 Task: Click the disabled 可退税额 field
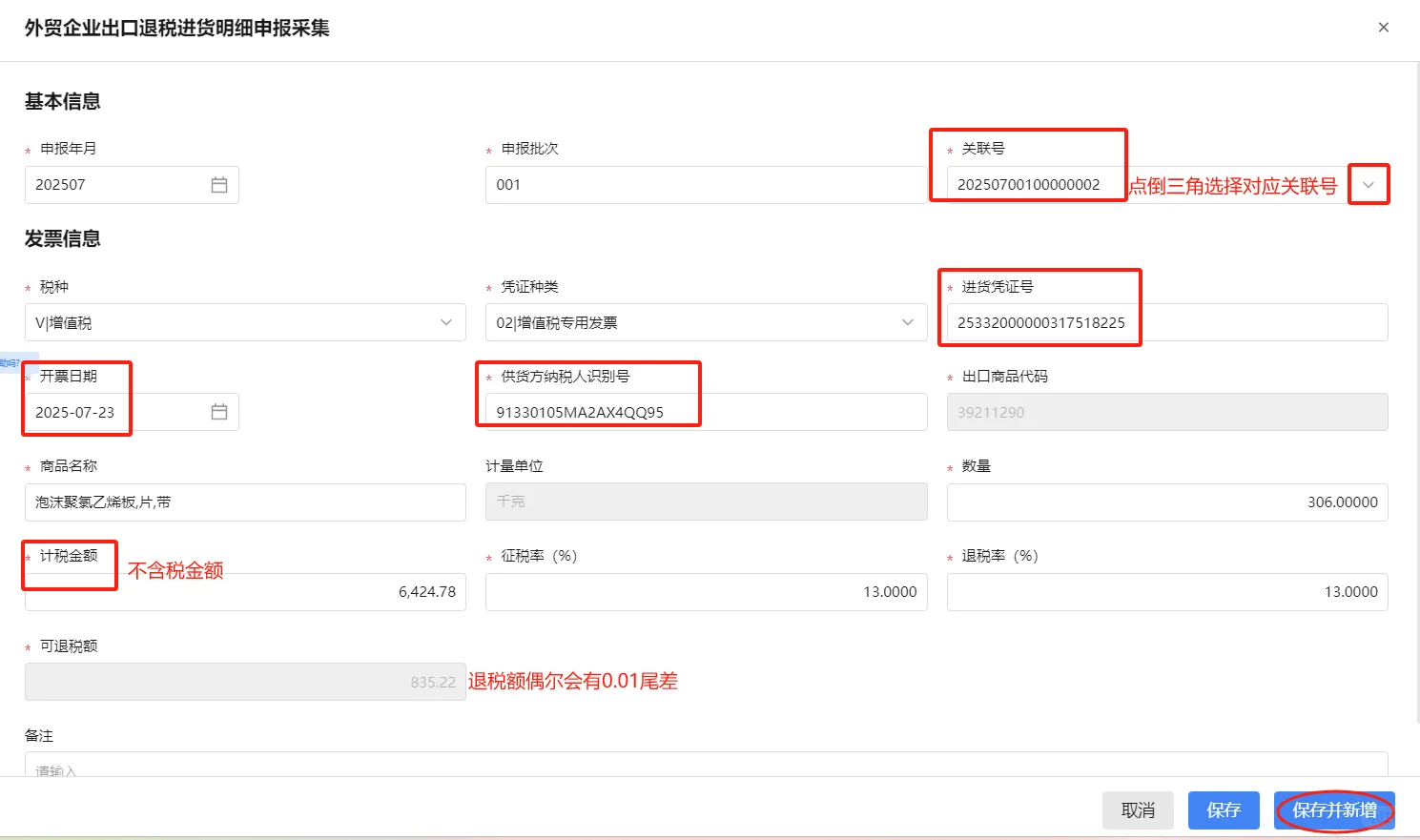[x=244, y=681]
